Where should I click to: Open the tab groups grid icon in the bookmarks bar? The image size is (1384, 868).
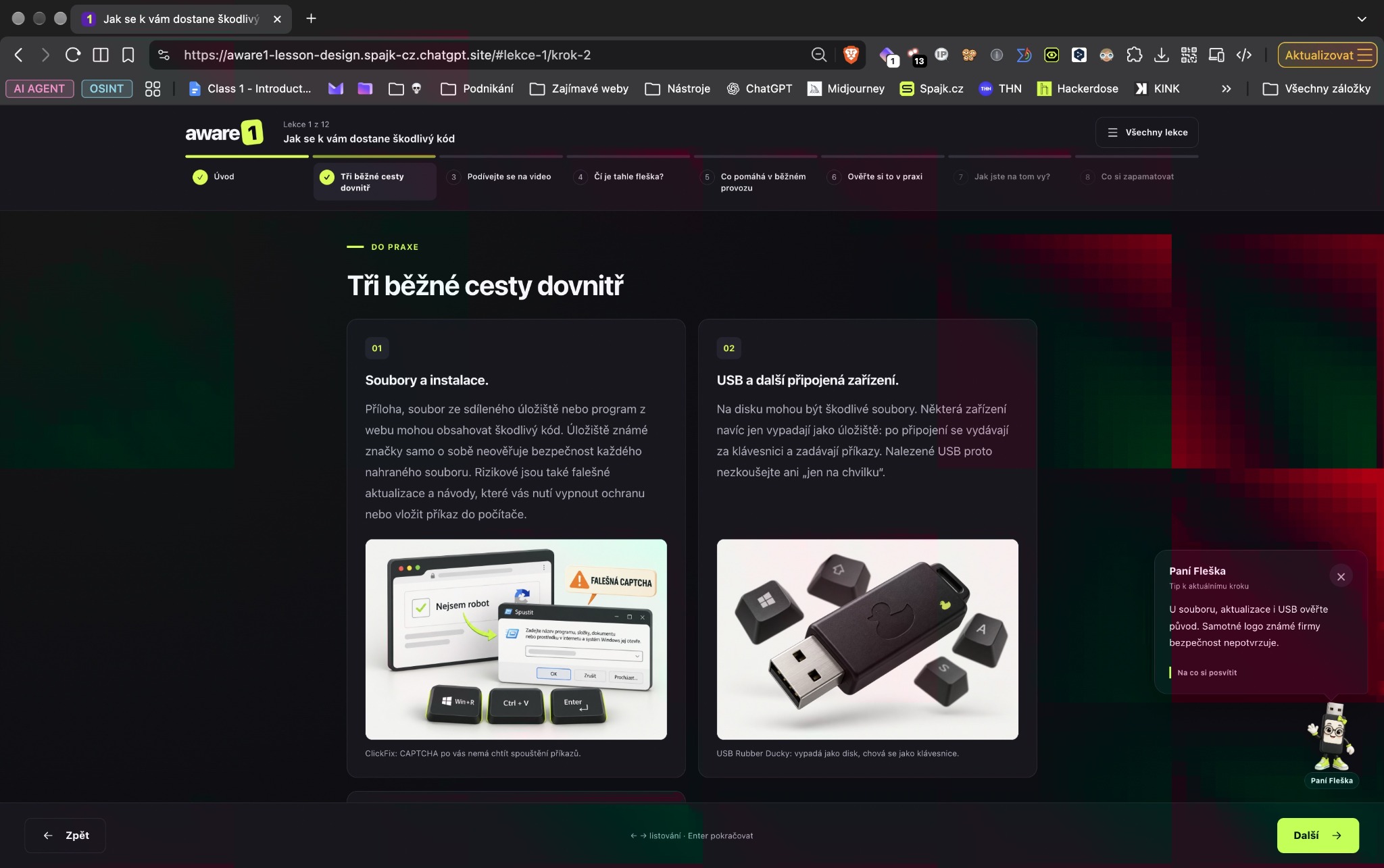tap(153, 88)
